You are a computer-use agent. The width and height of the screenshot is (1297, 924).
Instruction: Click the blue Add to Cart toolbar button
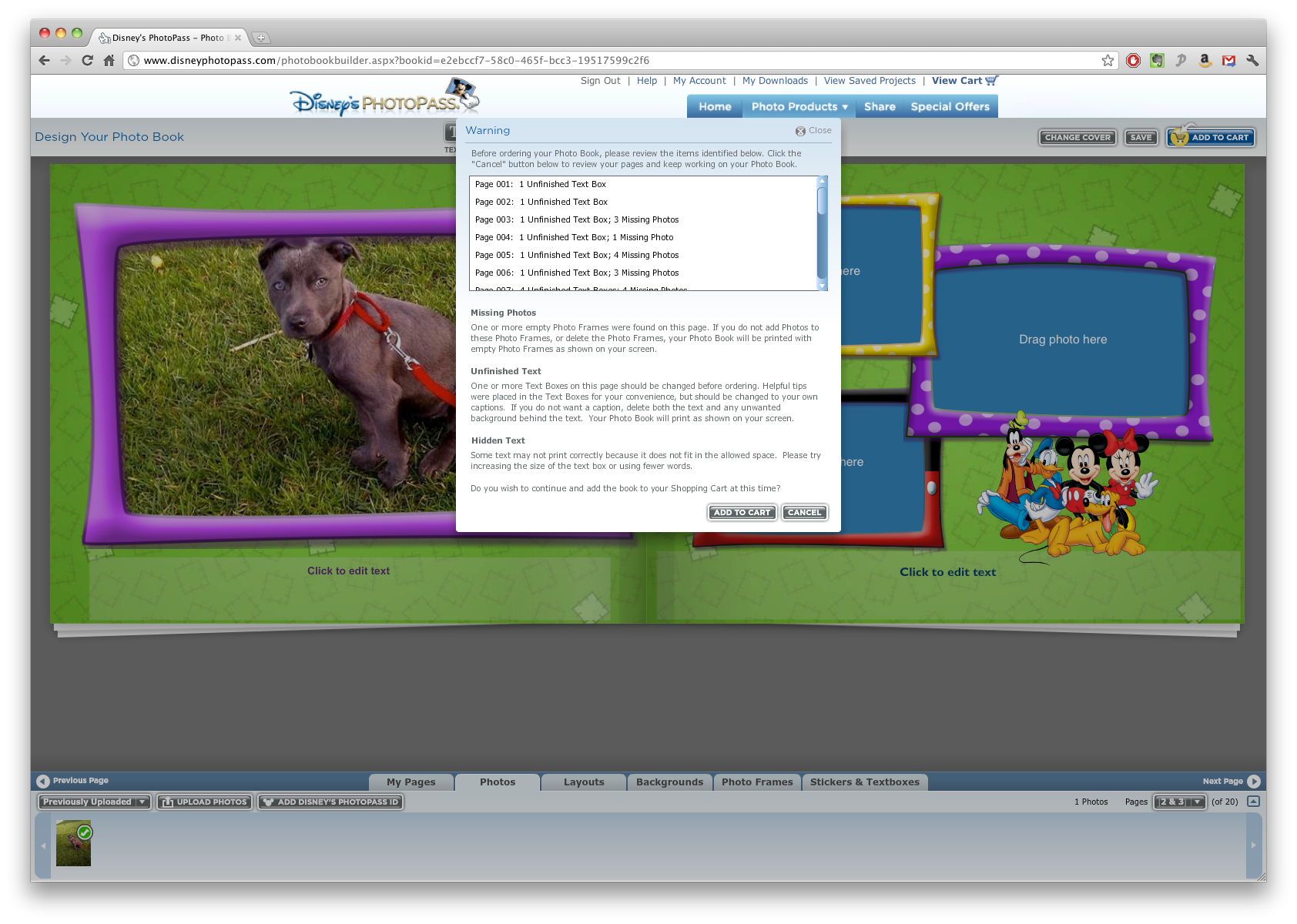(1211, 138)
